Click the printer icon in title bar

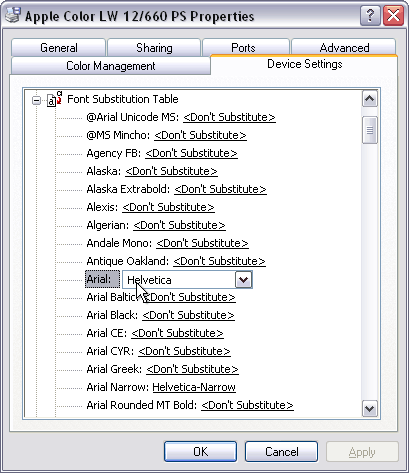[x=13, y=15]
